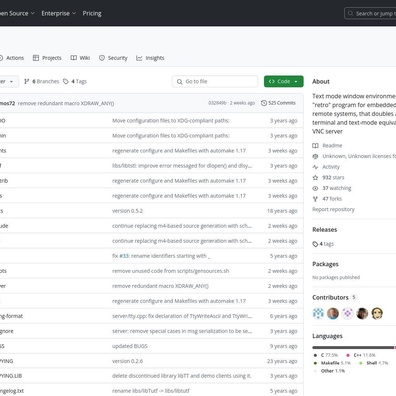Click the tag icon beside 4 Tags
396x396 pixels.
pos(66,81)
